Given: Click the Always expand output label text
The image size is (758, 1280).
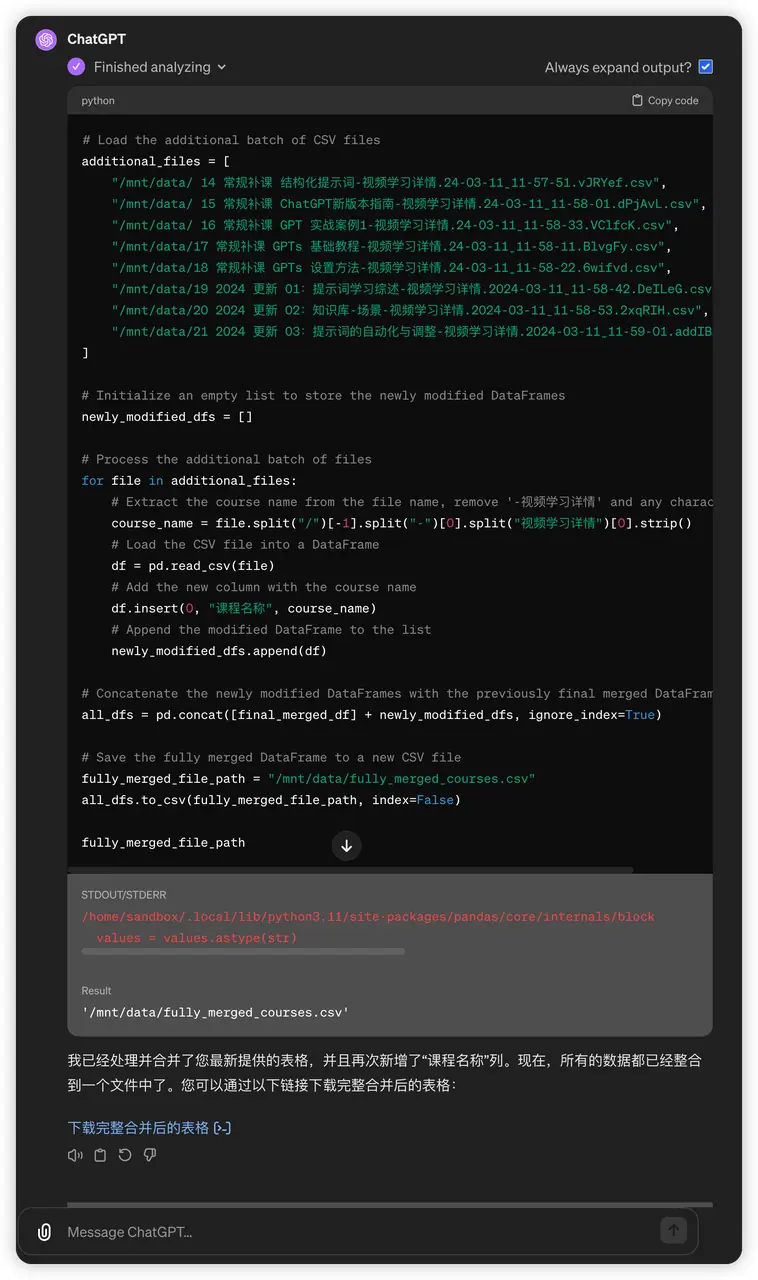Looking at the screenshot, I should pos(618,67).
